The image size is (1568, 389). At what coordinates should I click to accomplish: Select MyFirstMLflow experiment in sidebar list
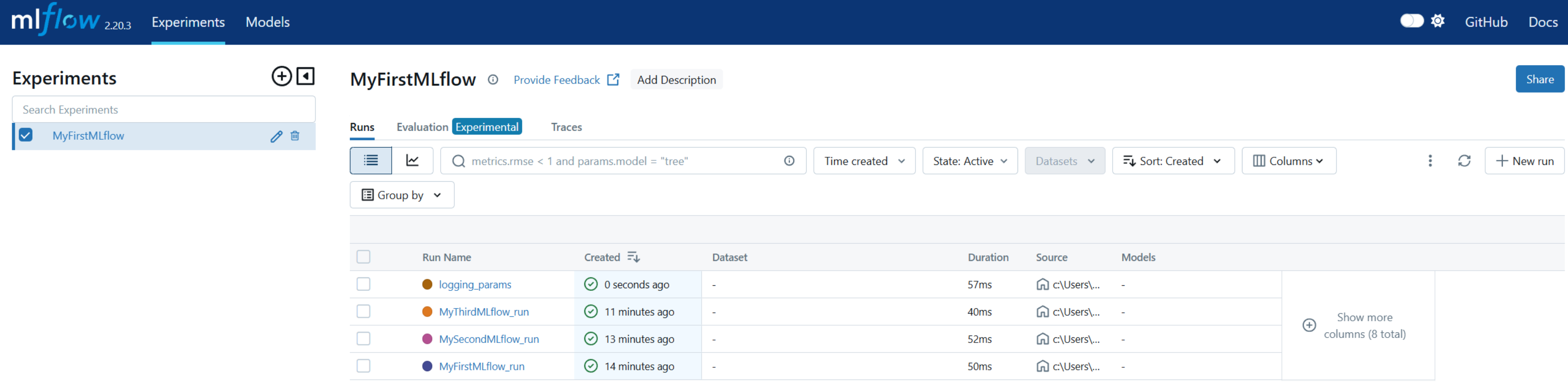tap(88, 136)
